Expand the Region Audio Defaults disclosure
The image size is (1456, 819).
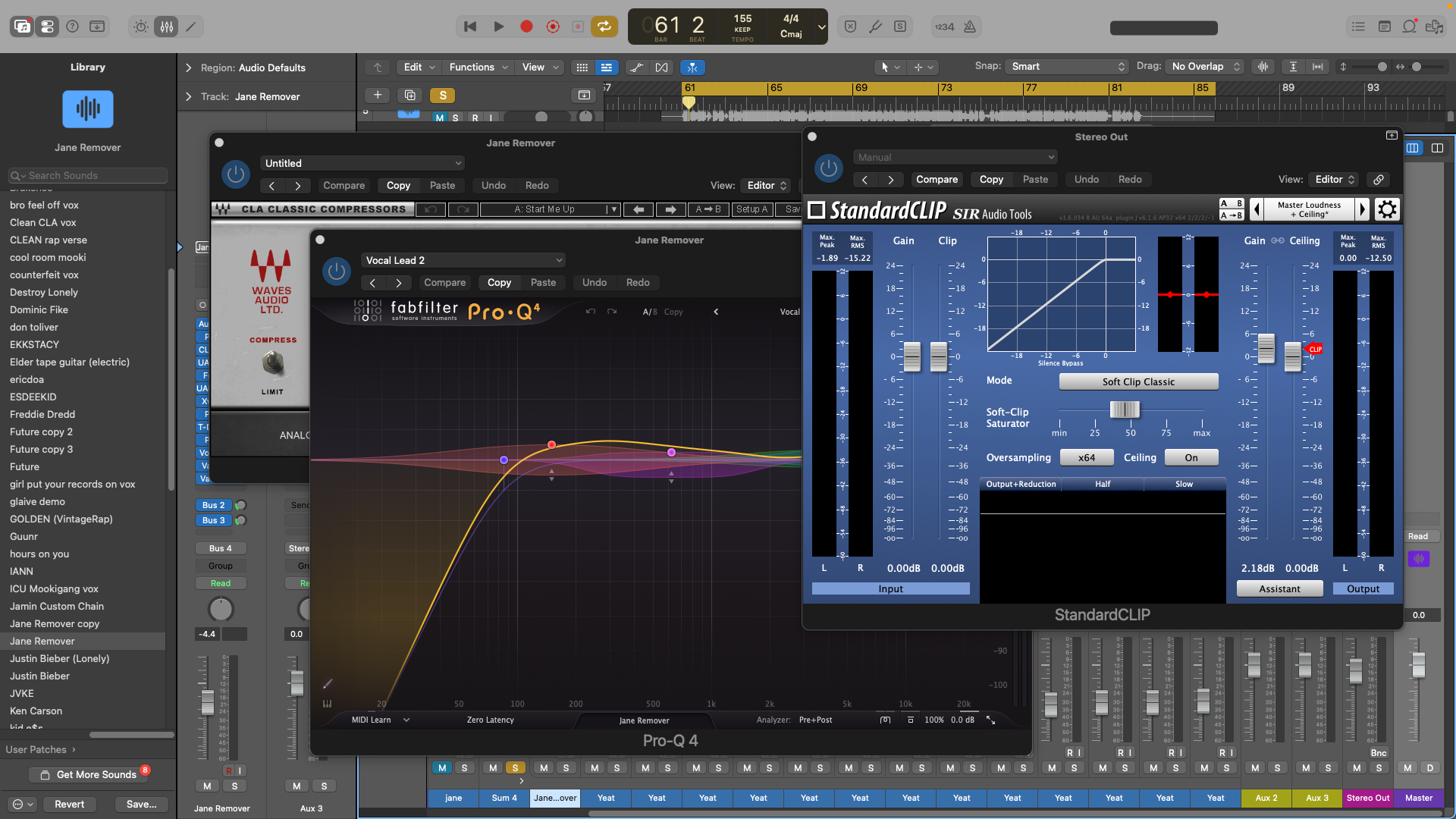pyautogui.click(x=188, y=67)
